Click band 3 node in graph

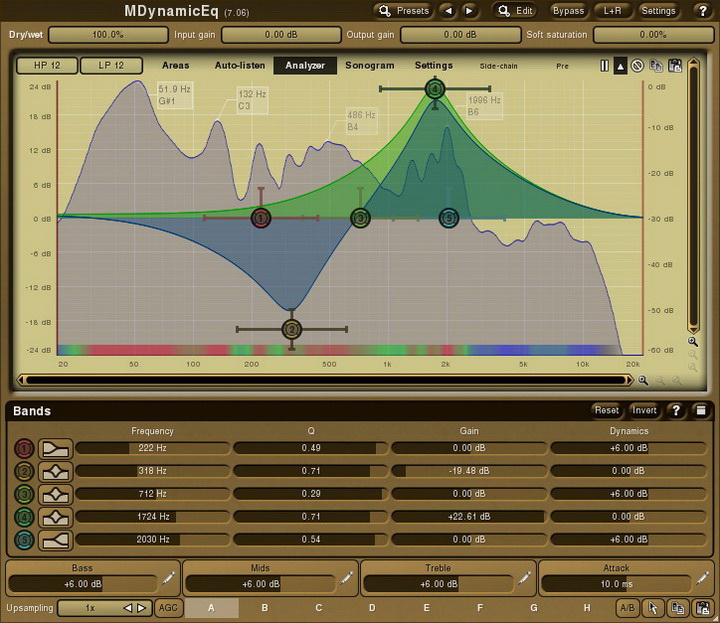pyautogui.click(x=360, y=218)
